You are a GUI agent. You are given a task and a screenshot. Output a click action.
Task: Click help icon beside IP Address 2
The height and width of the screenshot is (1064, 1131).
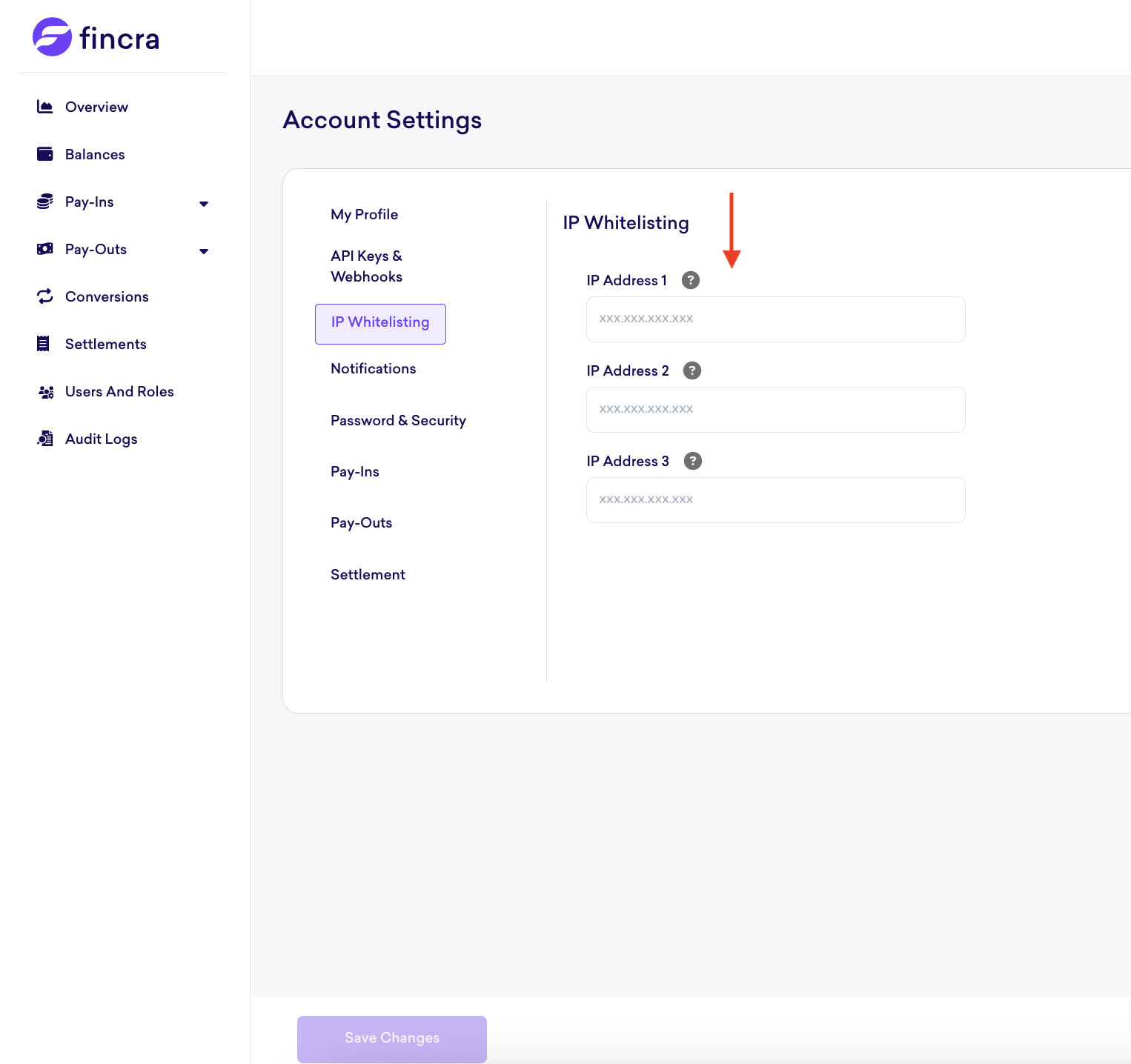coord(692,370)
